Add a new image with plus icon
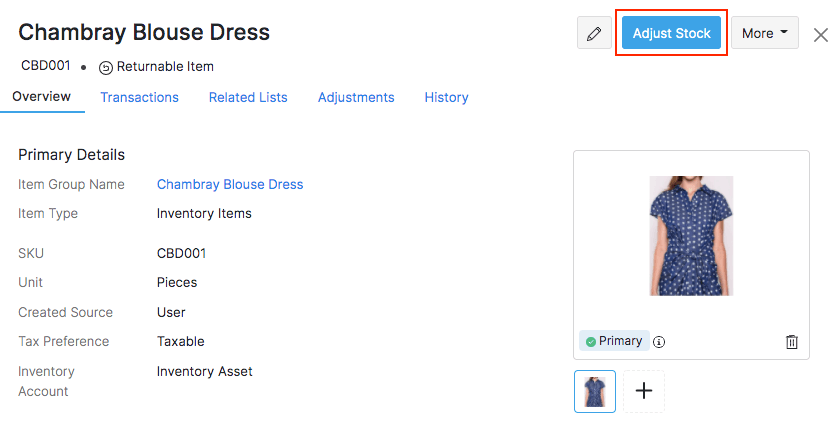 click(644, 391)
